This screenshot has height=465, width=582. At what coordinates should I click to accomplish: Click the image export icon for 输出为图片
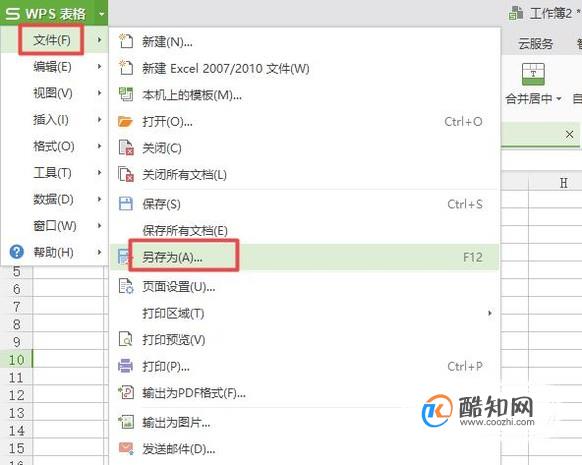click(x=126, y=422)
